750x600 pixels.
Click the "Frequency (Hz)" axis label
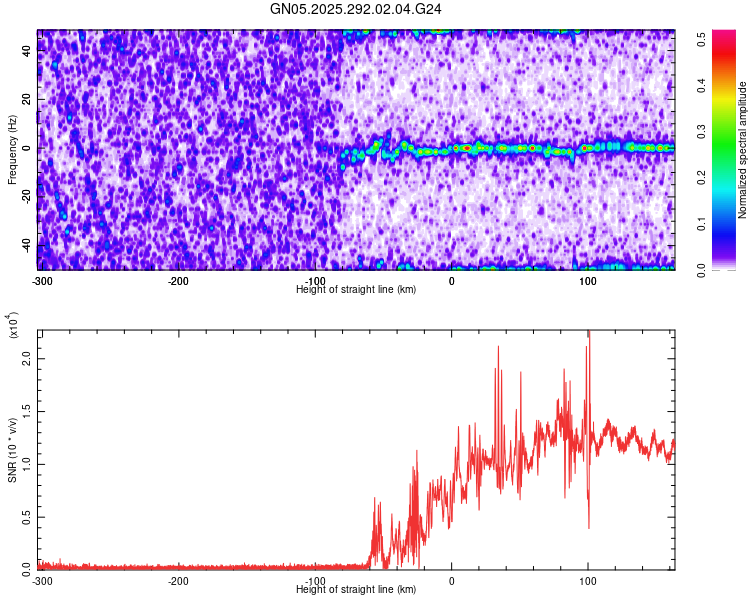point(12,148)
